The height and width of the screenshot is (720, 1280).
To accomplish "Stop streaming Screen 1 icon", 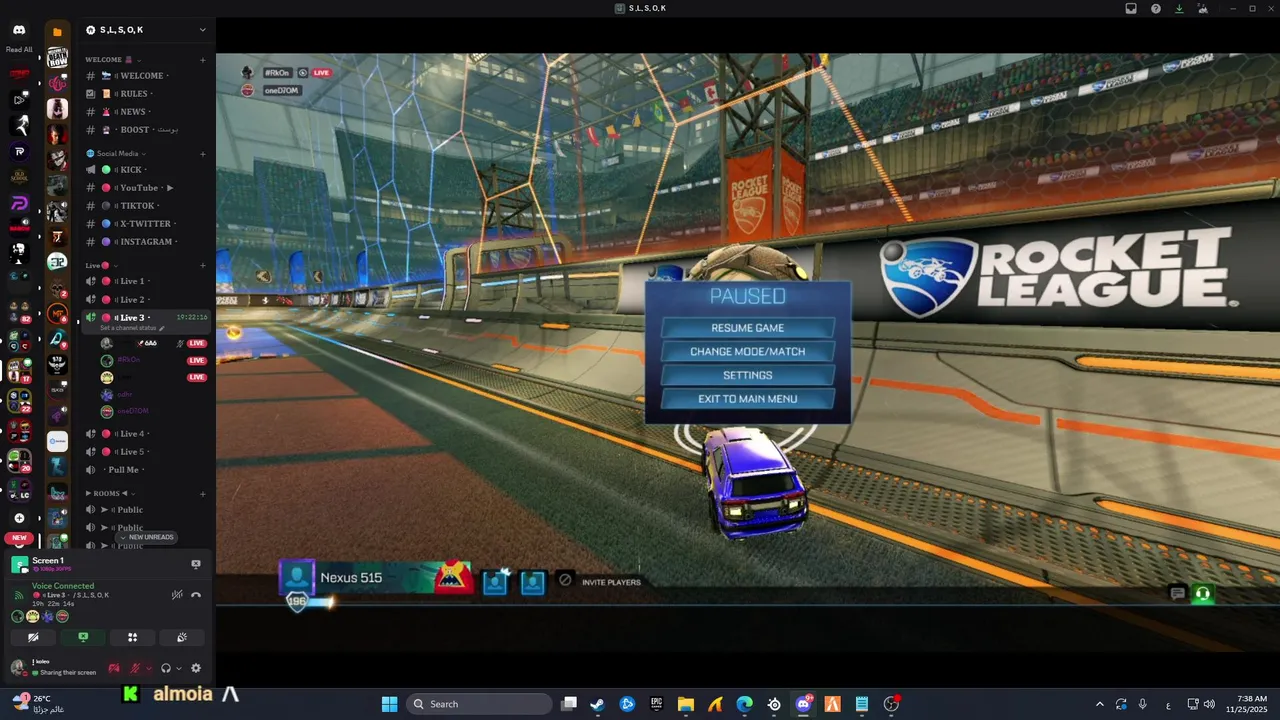I will coord(196,564).
